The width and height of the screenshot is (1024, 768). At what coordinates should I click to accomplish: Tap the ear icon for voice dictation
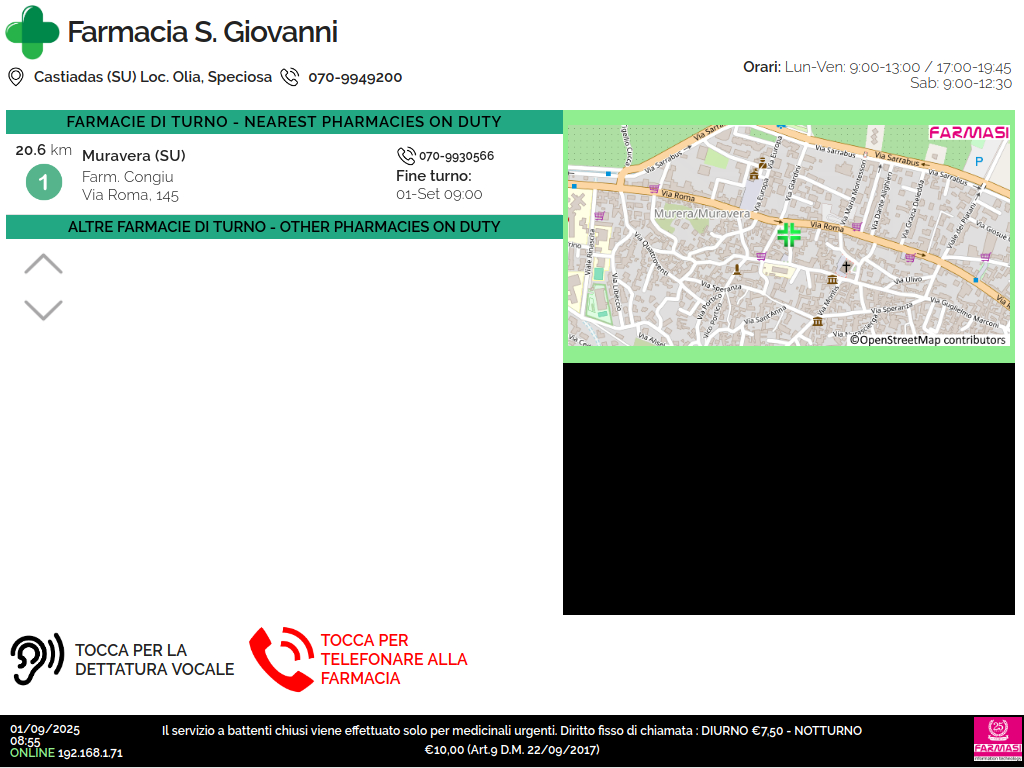pyautogui.click(x=37, y=659)
